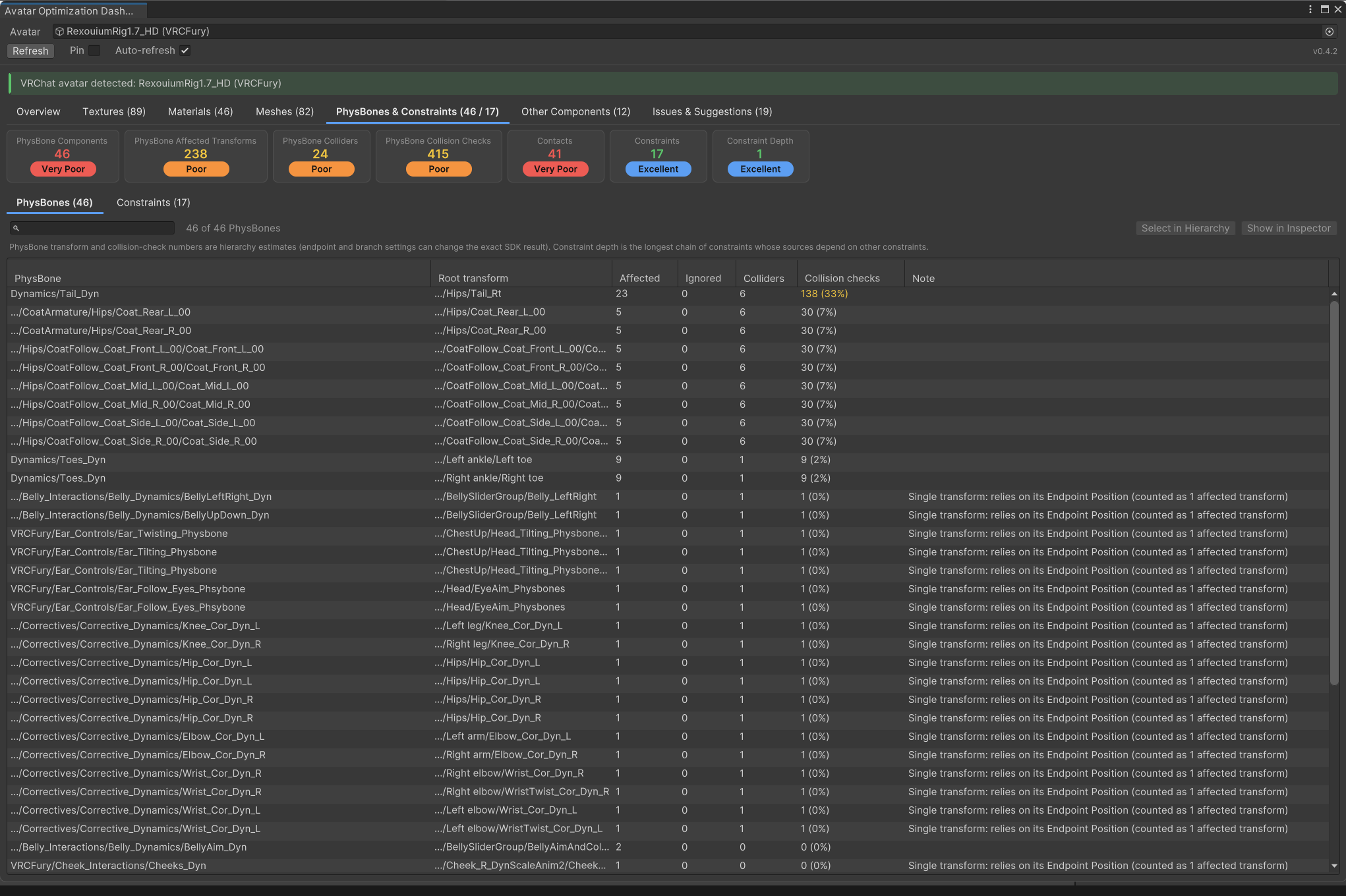Select the Dynamics/Tail_Dyn row
The image size is (1346, 896).
(x=668, y=294)
